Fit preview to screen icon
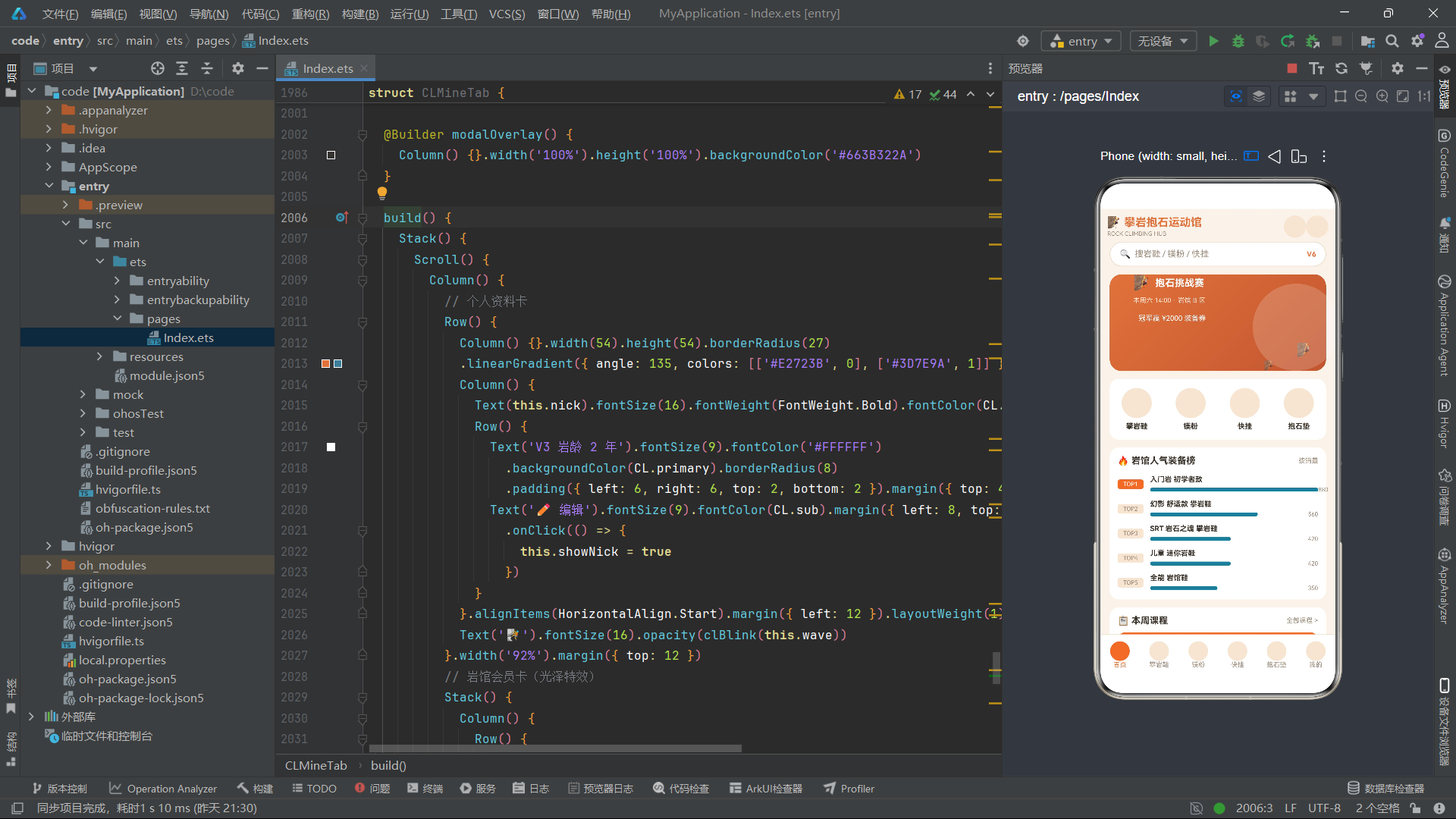1456x819 pixels. coord(1403,96)
